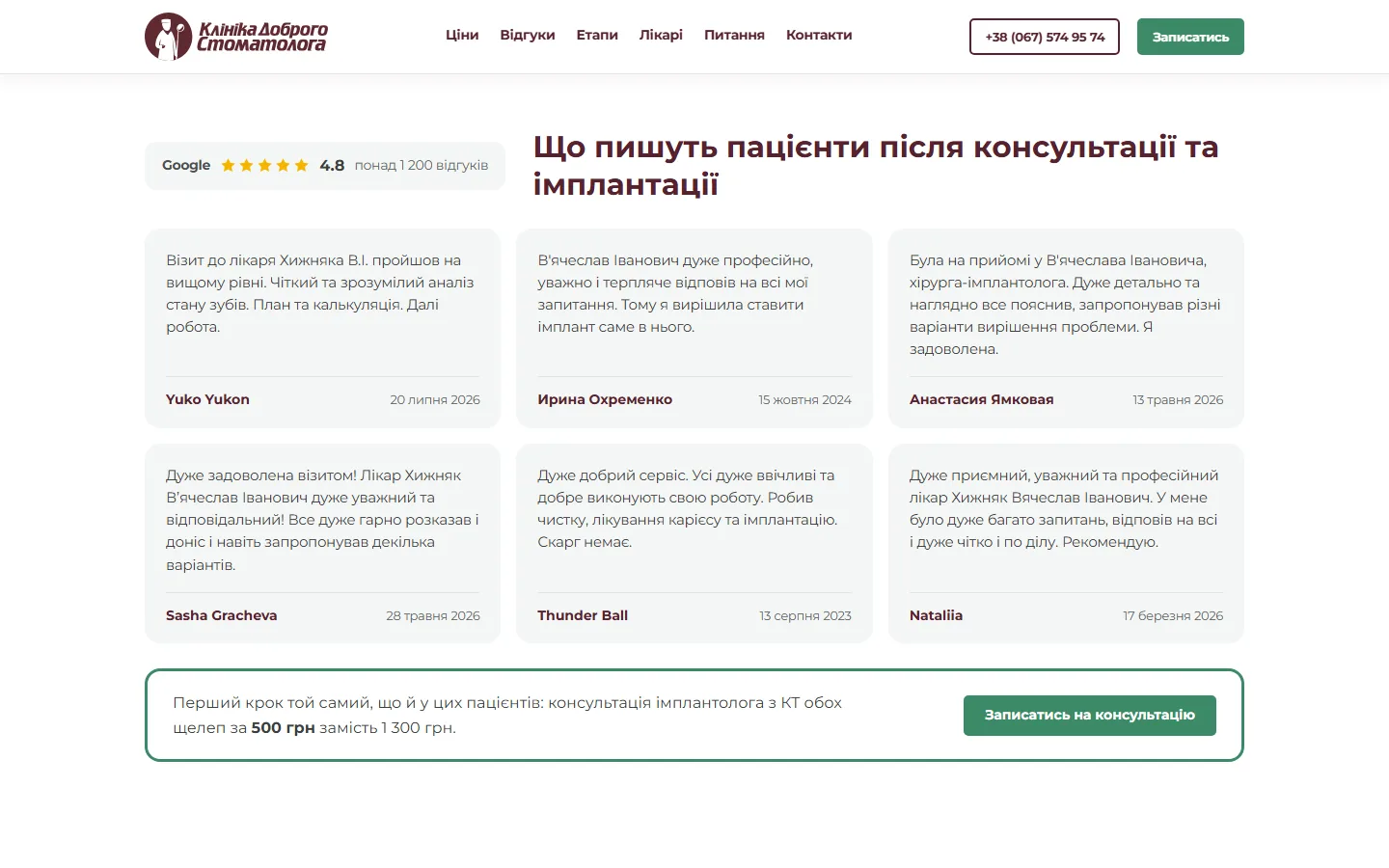Click the review starting 'Дуже приємний, уважний'

1064,508
